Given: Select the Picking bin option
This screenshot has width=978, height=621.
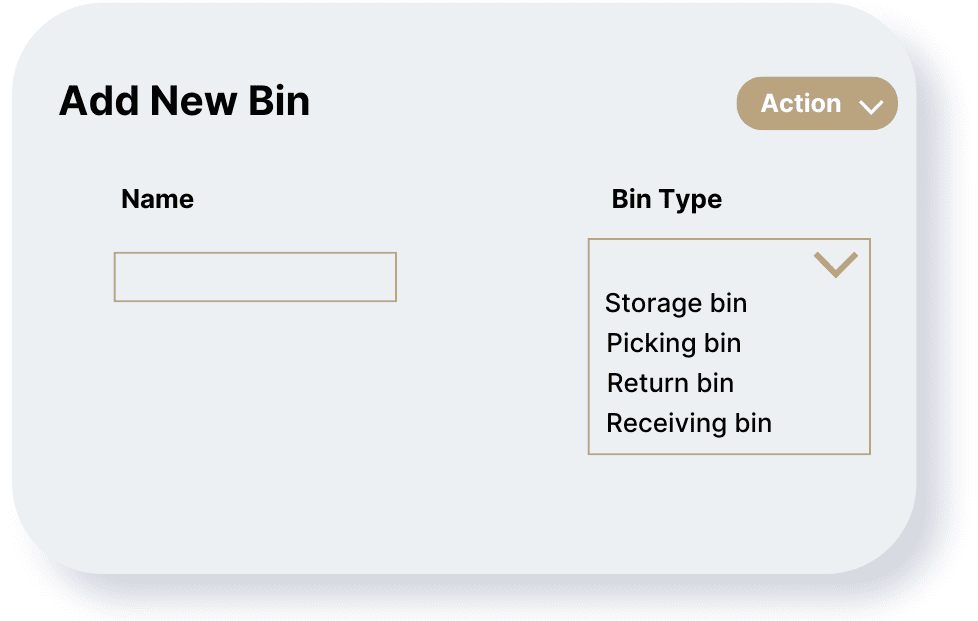Looking at the screenshot, I should (x=674, y=343).
